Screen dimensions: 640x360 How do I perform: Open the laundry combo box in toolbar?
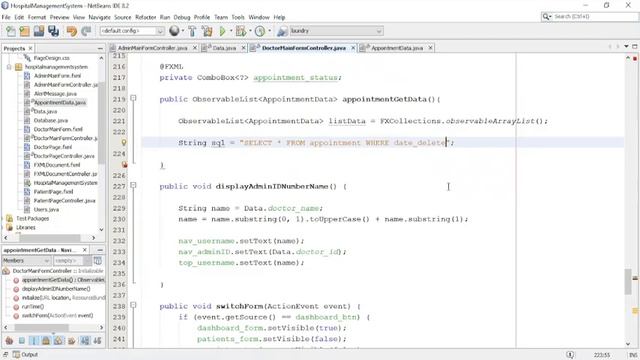[x=336, y=31]
